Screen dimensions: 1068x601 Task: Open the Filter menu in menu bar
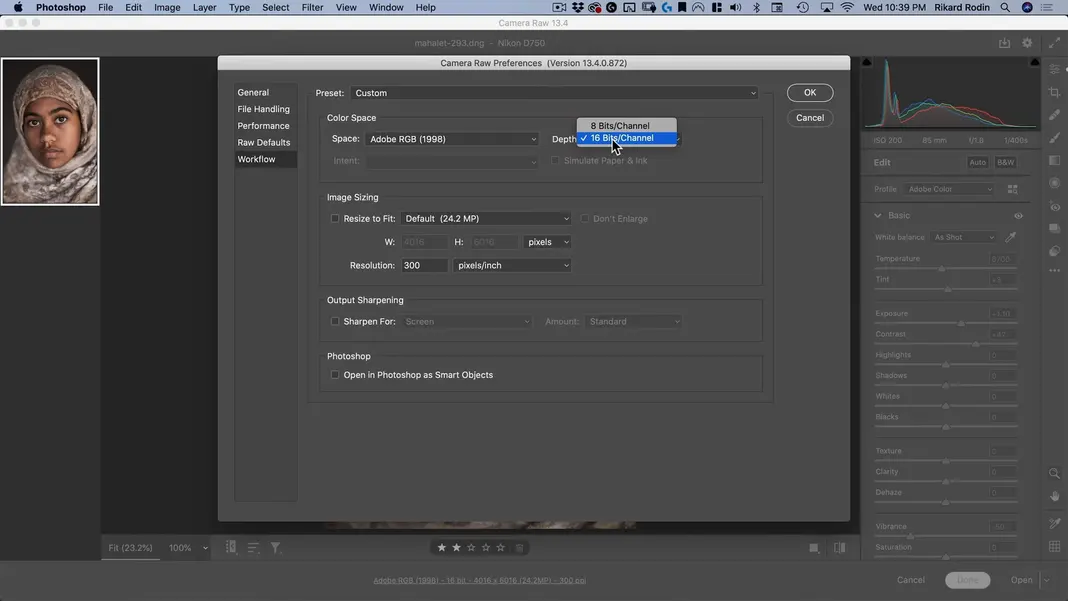312,7
